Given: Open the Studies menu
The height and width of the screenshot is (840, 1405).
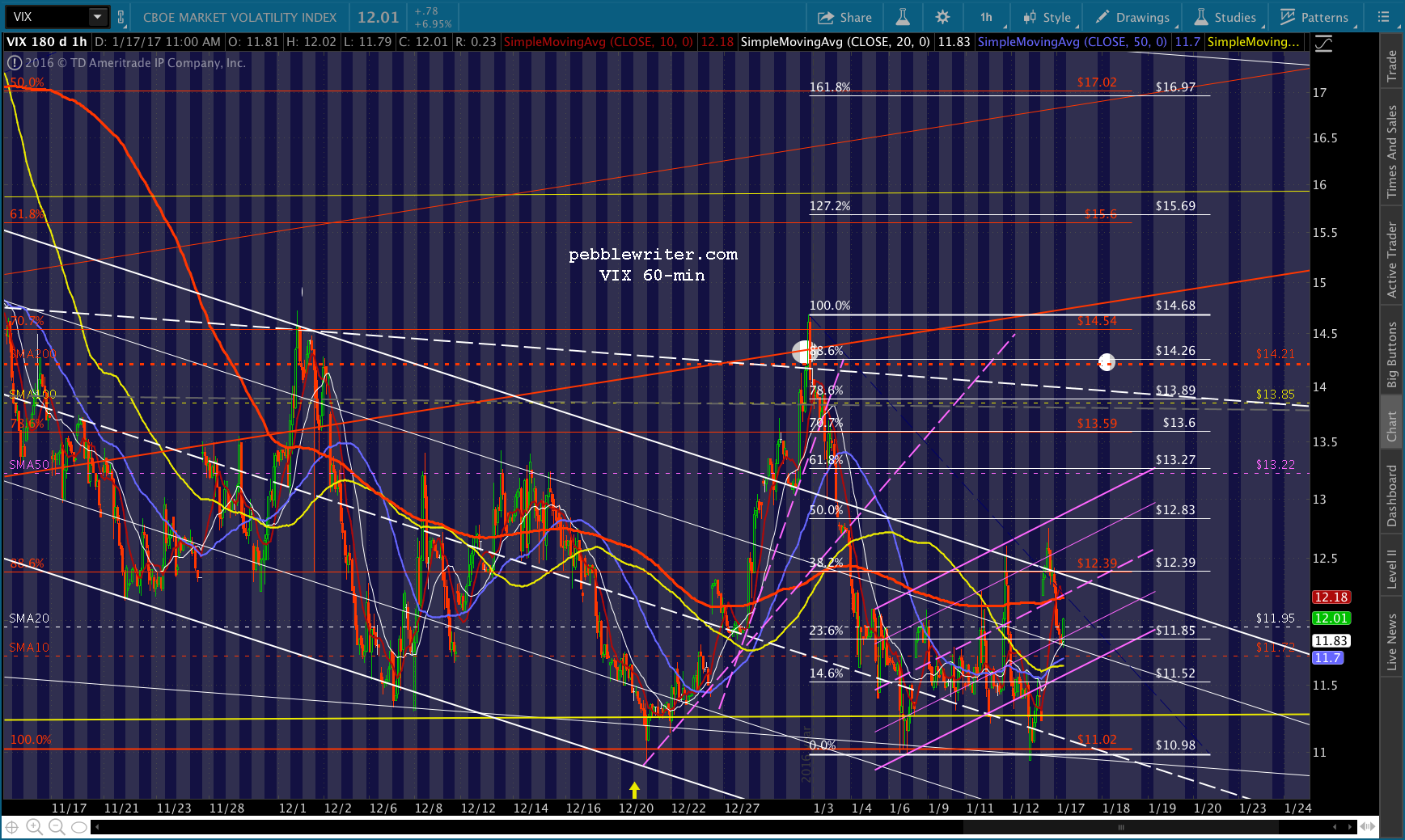Looking at the screenshot, I should coord(1225,17).
